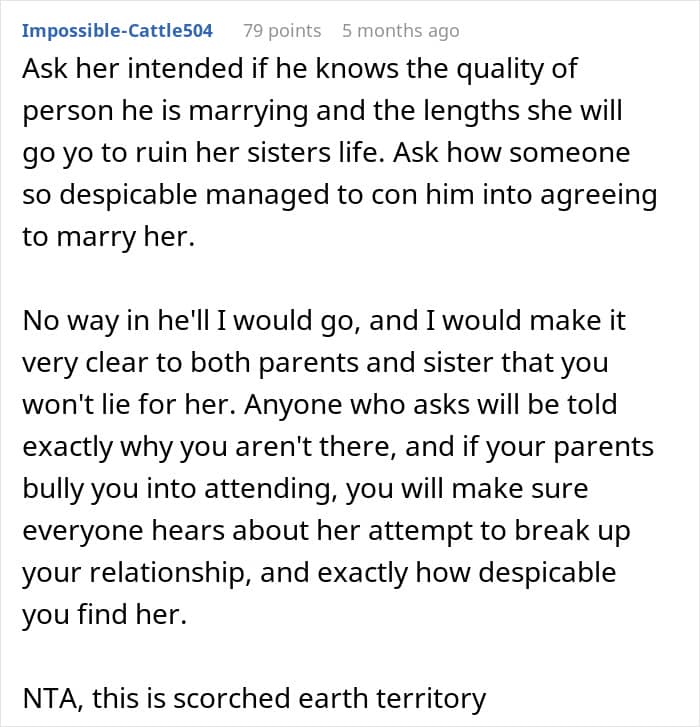Screen dimensions: 700x727
Task: Select the line 'very clear to both parents'
Action: pyautogui.click(x=315, y=364)
